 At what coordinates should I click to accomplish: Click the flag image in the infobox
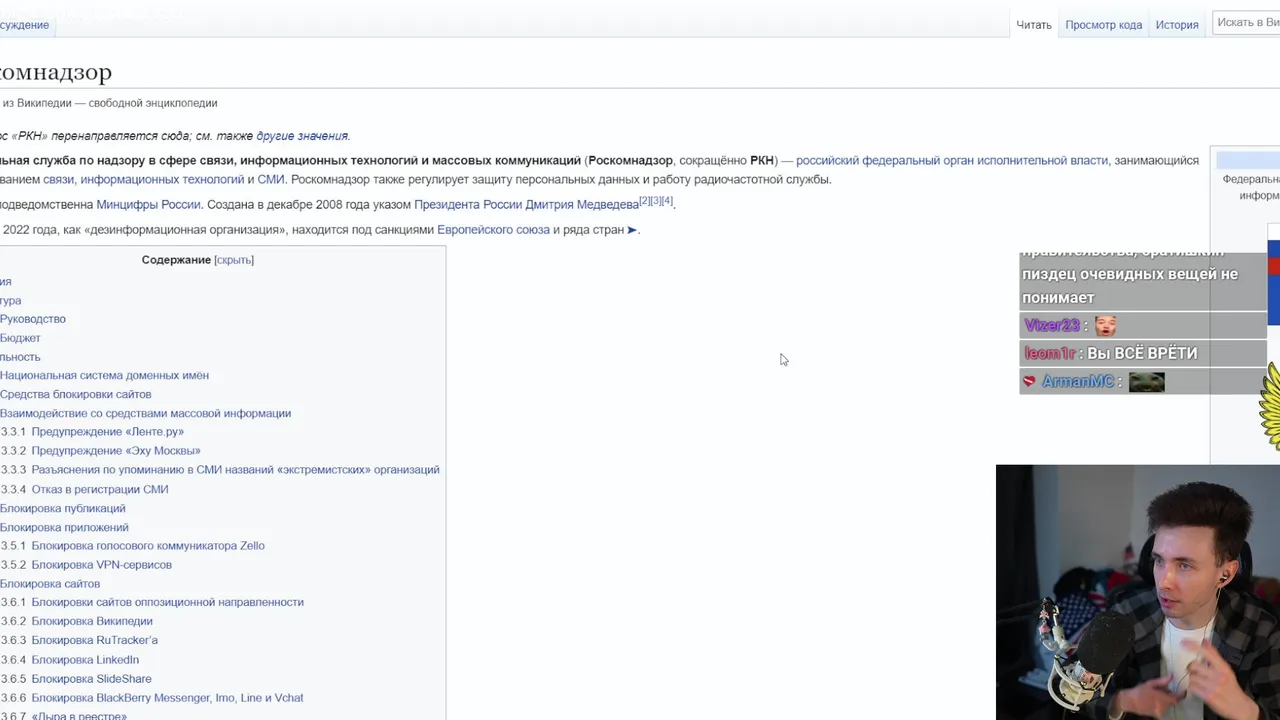pyautogui.click(x=1274, y=275)
